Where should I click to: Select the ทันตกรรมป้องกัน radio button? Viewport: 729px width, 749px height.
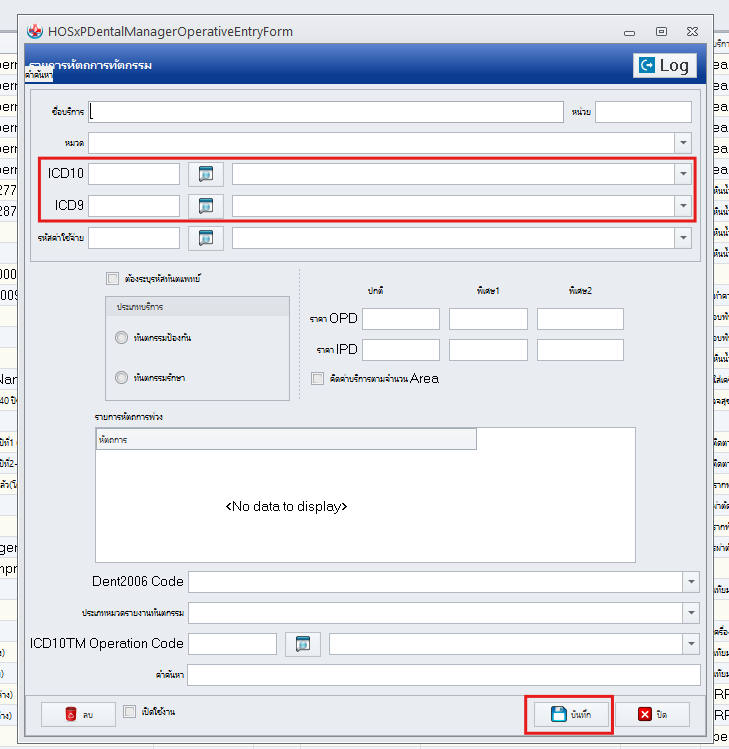coord(121,338)
